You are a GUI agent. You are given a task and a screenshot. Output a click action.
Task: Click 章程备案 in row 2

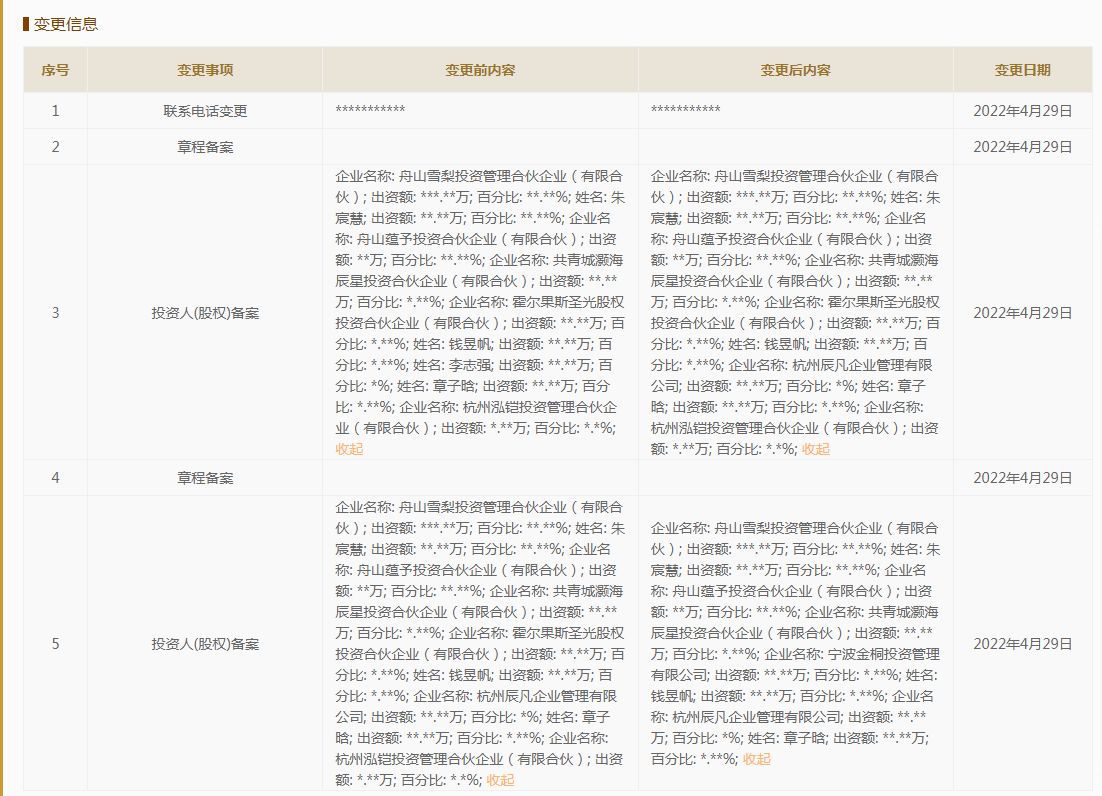(205, 147)
